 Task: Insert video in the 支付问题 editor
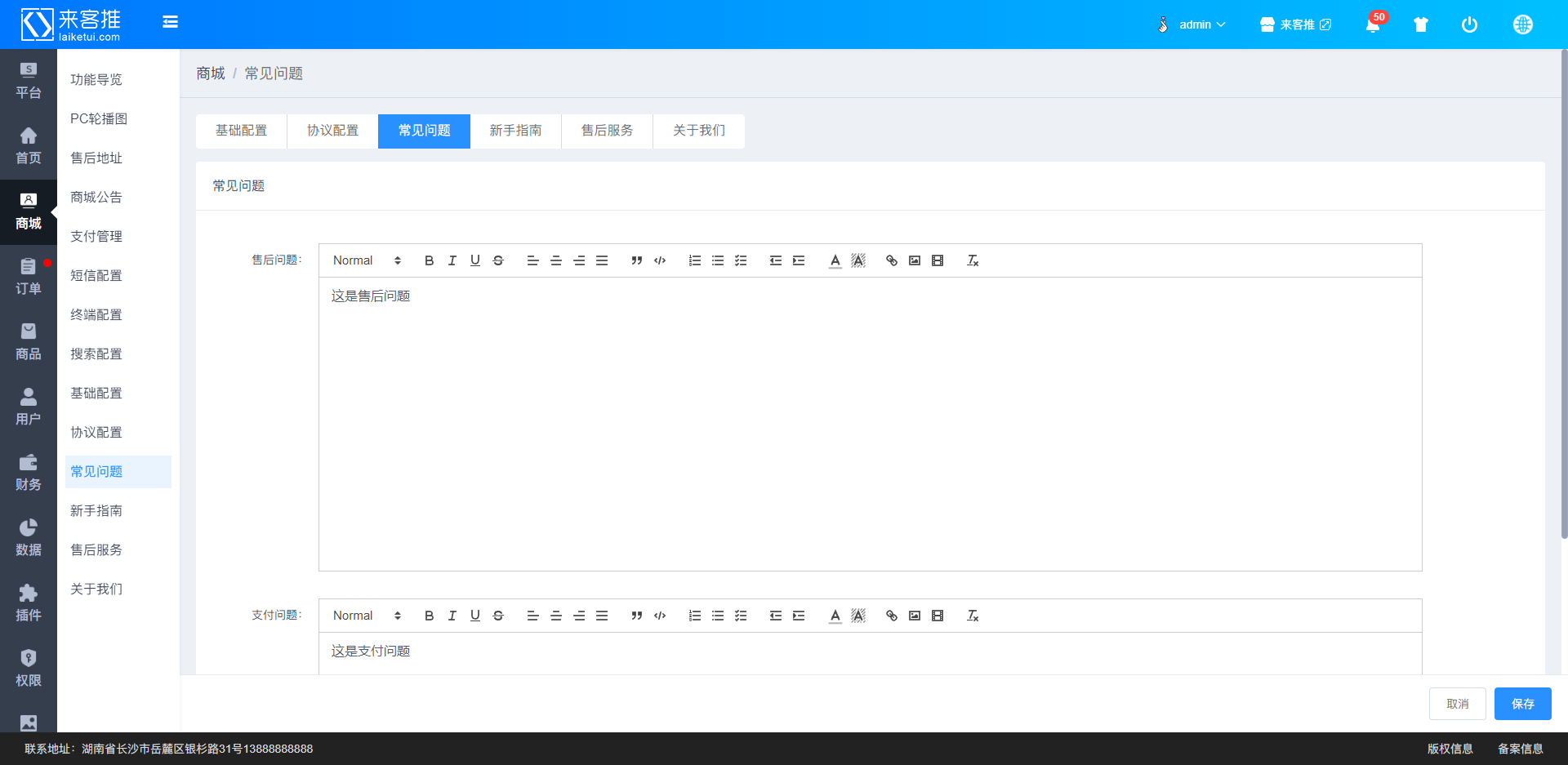click(937, 616)
